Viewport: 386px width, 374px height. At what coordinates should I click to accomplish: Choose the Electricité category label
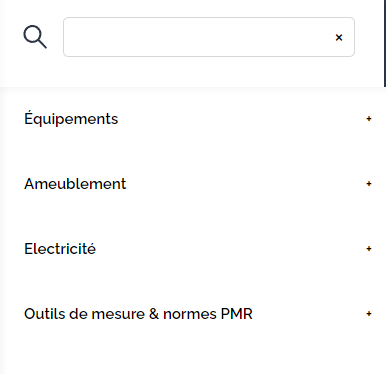coord(60,249)
